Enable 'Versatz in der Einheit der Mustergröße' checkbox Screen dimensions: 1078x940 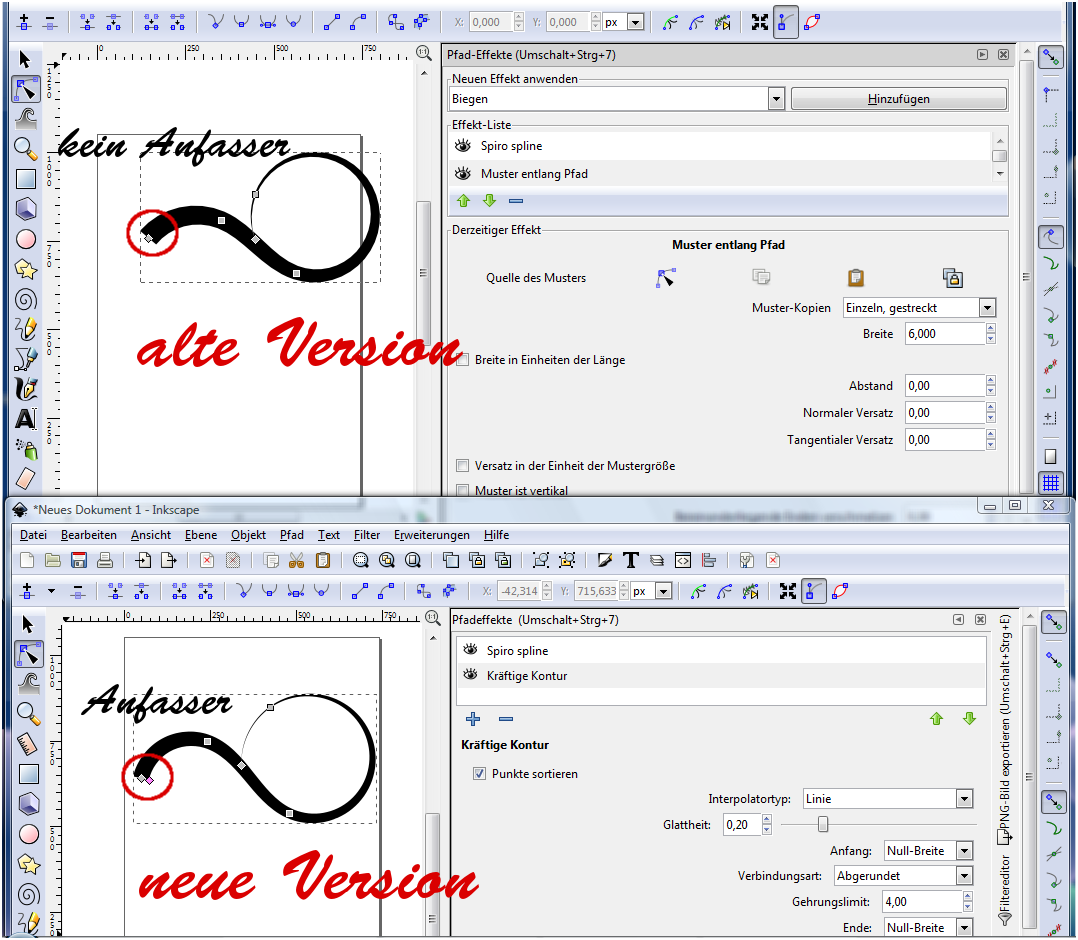(x=463, y=466)
